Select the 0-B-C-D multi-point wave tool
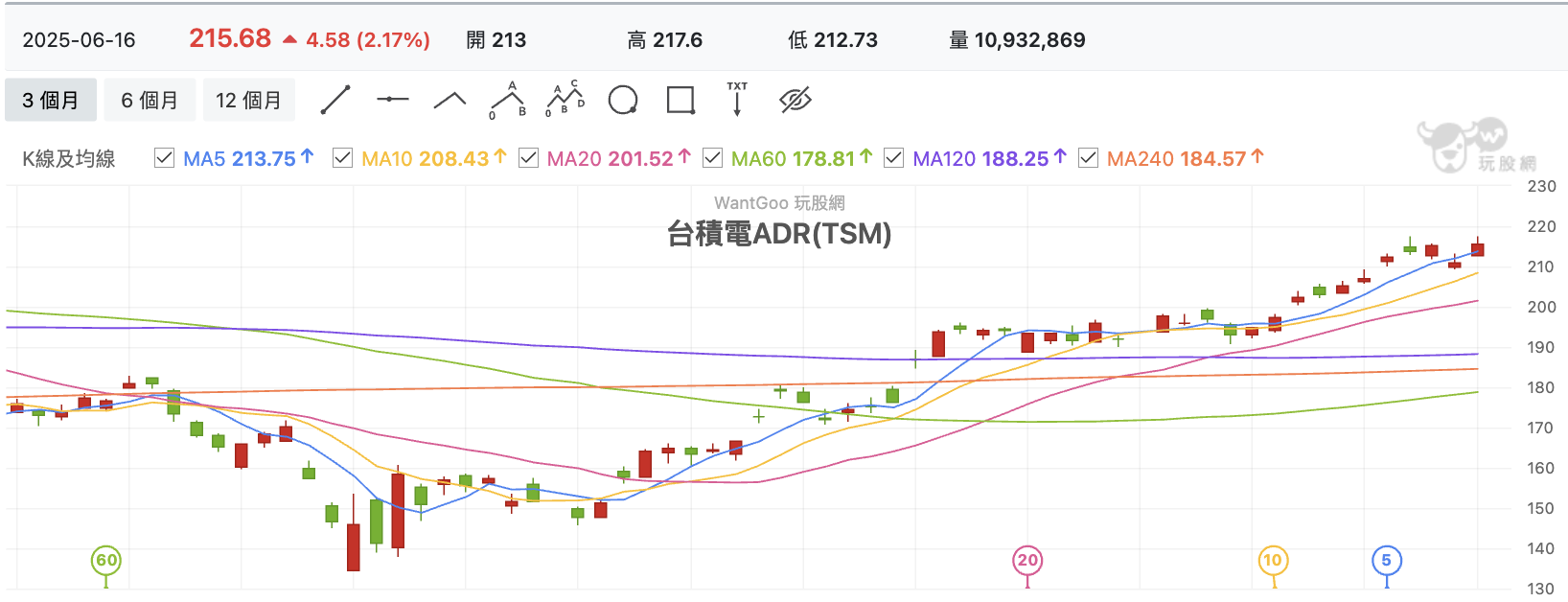 (565, 100)
